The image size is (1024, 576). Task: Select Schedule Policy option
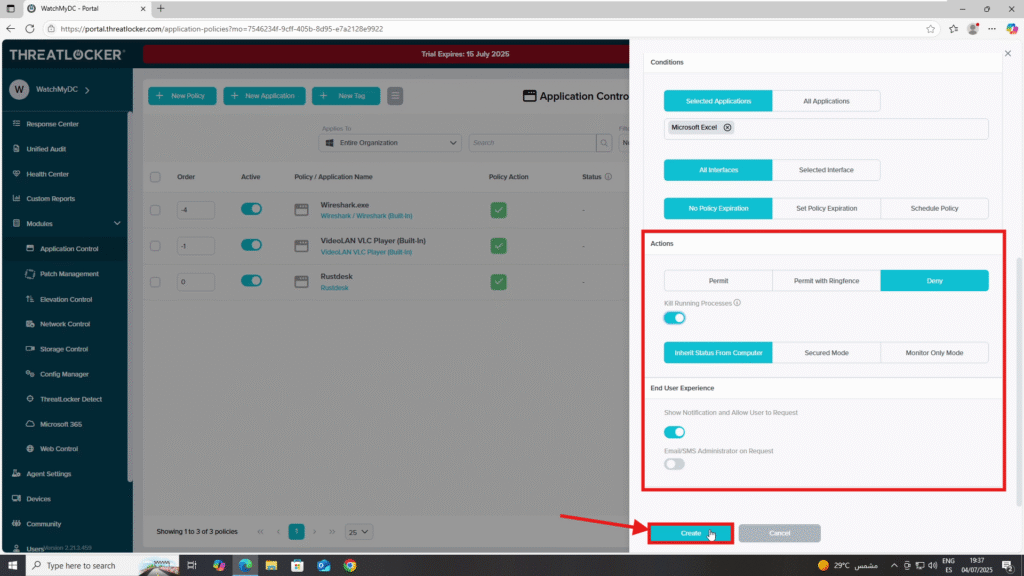click(935, 208)
